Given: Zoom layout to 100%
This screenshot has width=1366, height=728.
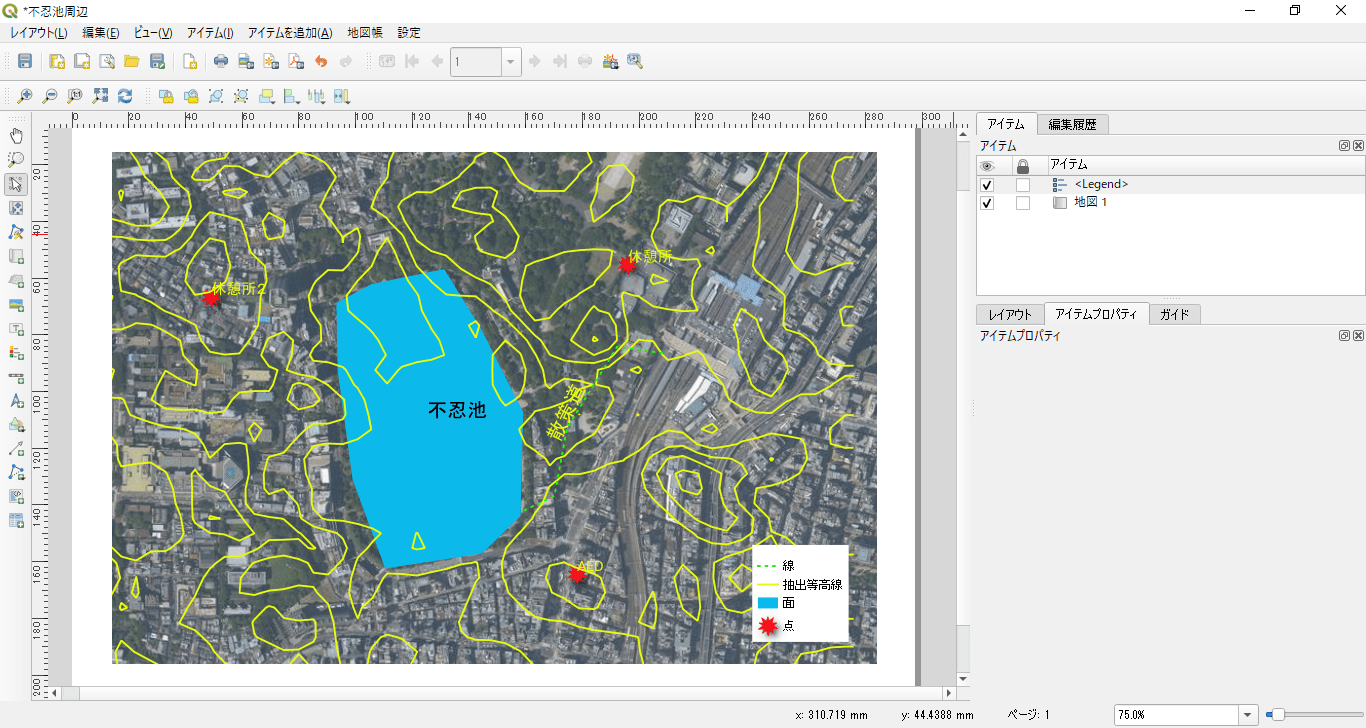Looking at the screenshot, I should [75, 97].
